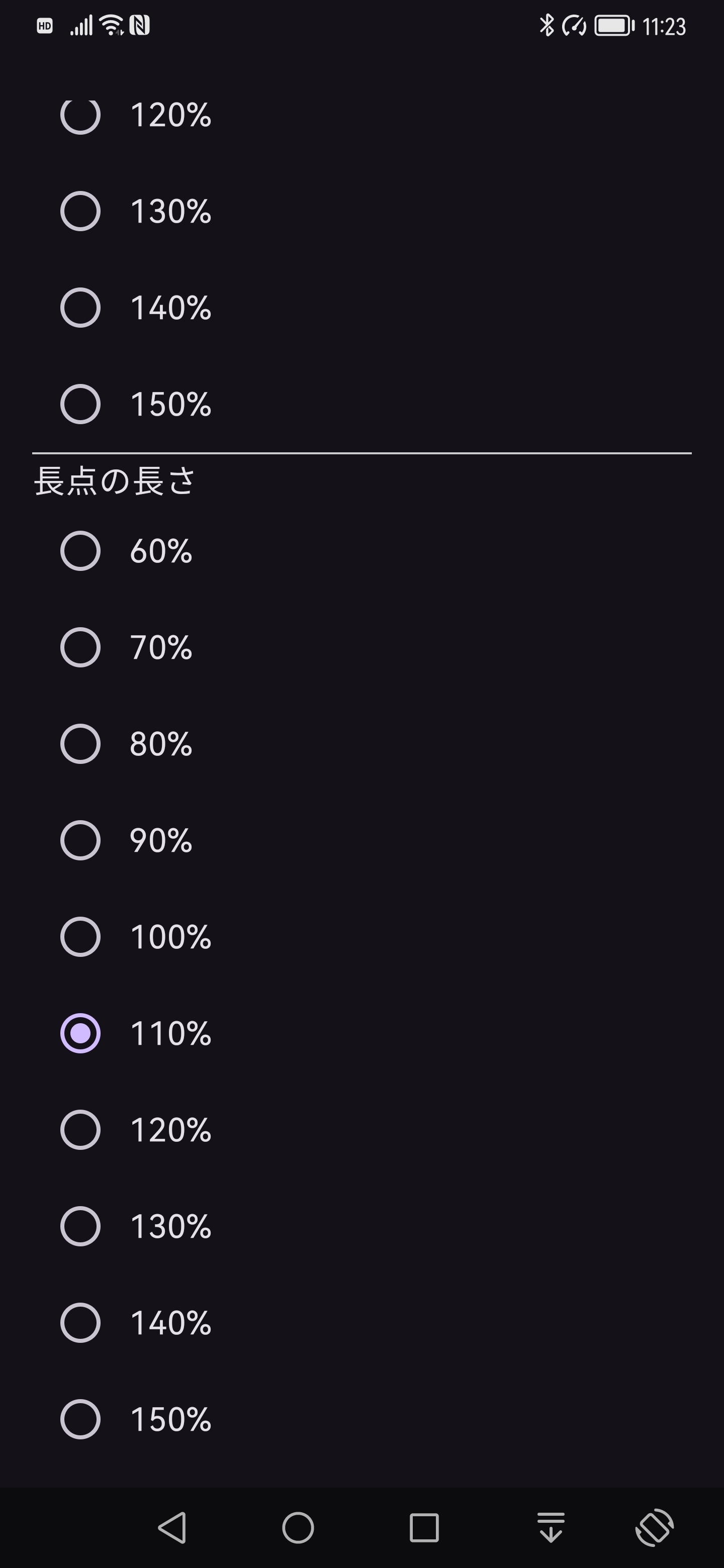Tap the selected 110% radio button
724x1568 pixels.
(x=80, y=1033)
